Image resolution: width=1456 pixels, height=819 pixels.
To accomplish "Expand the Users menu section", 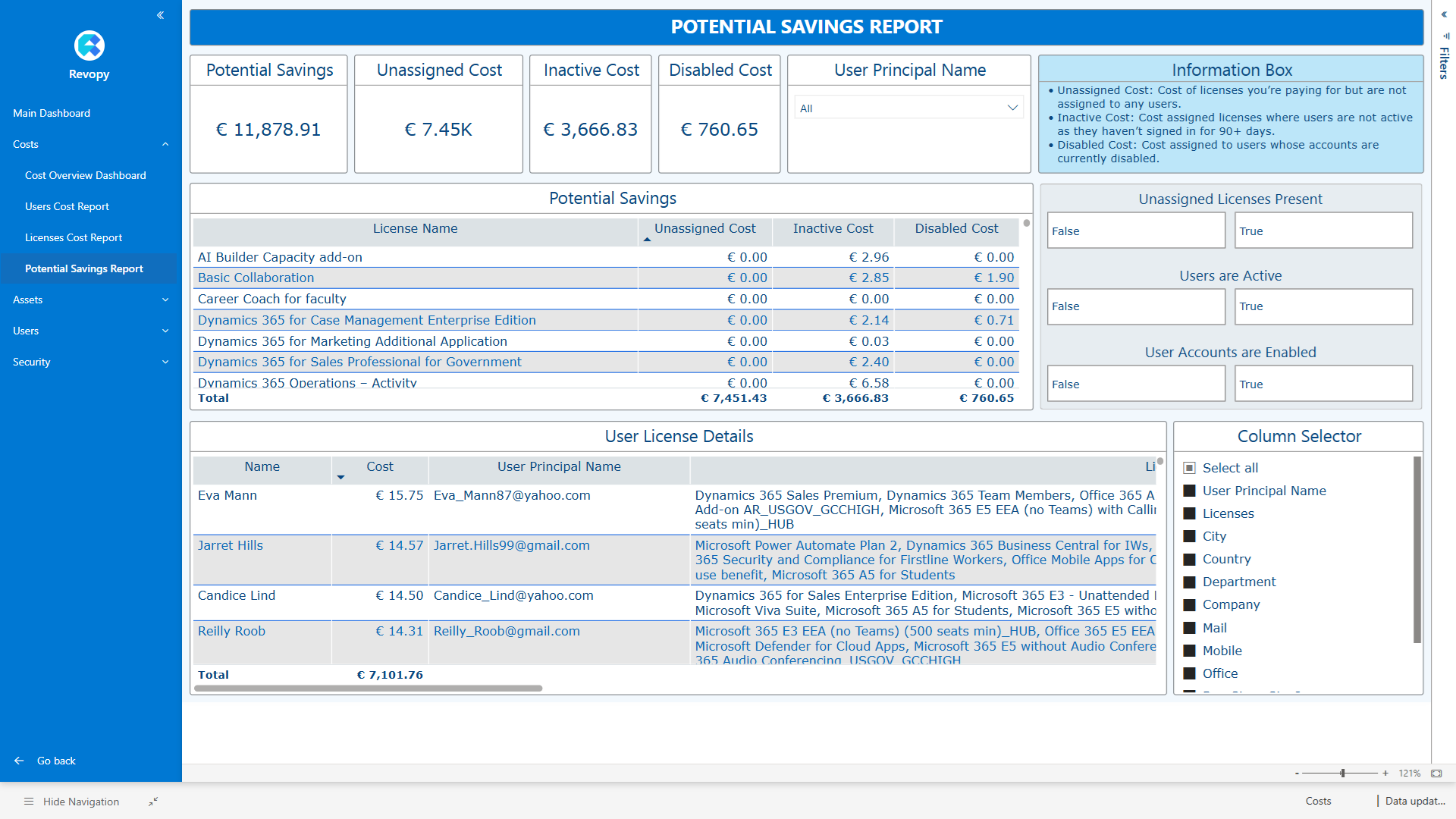I will tap(89, 331).
